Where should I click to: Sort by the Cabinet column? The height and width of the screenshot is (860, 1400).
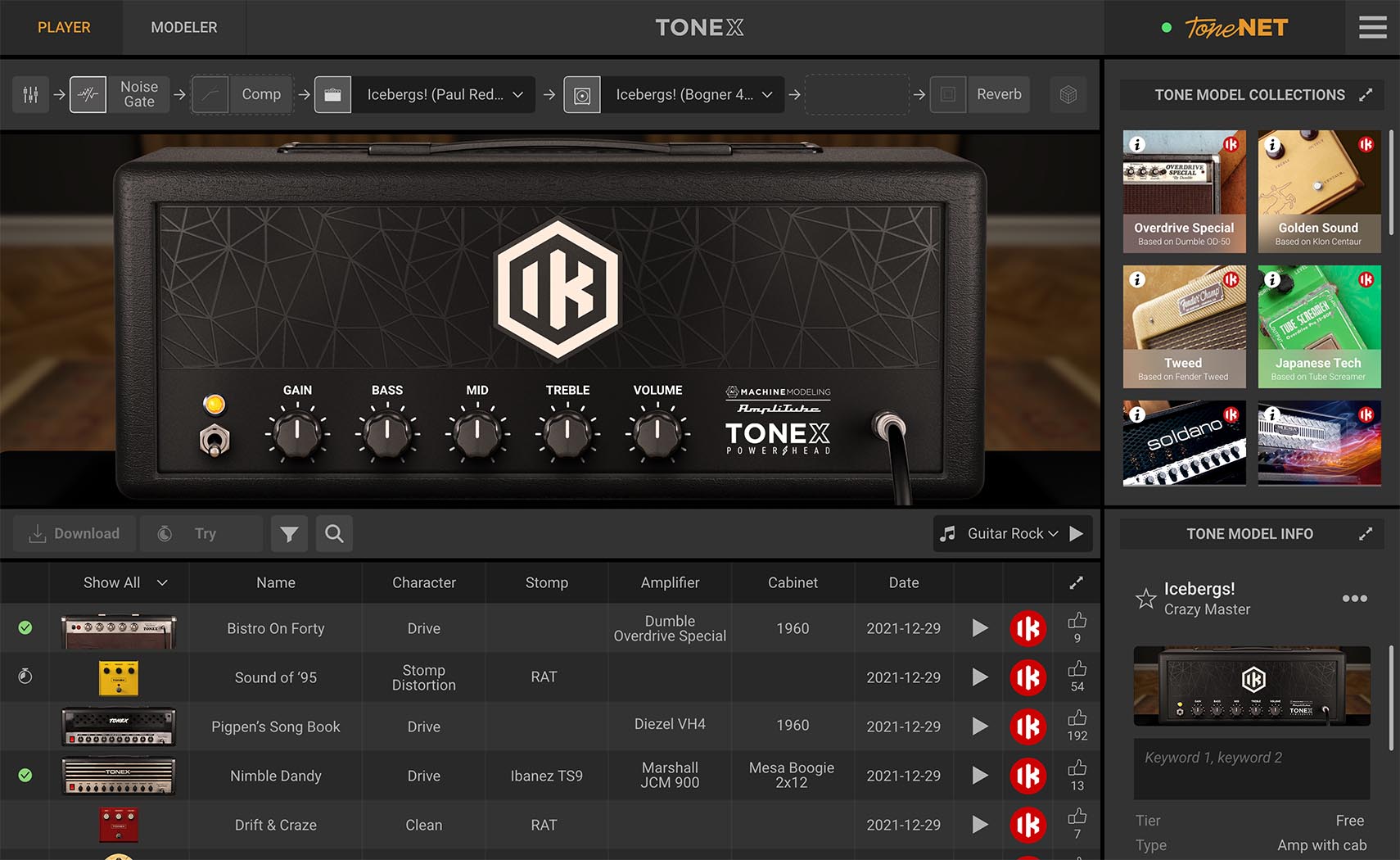(793, 583)
